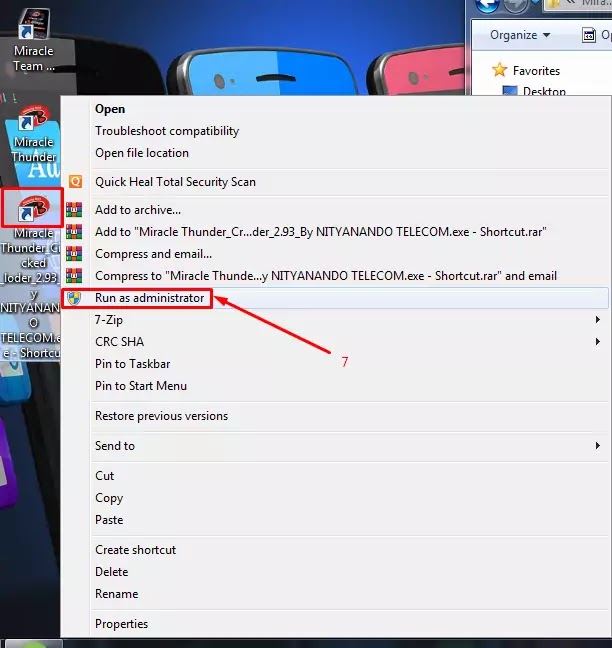Click Favorites in Explorer navigation pane
This screenshot has height=648, width=612.
(x=536, y=71)
